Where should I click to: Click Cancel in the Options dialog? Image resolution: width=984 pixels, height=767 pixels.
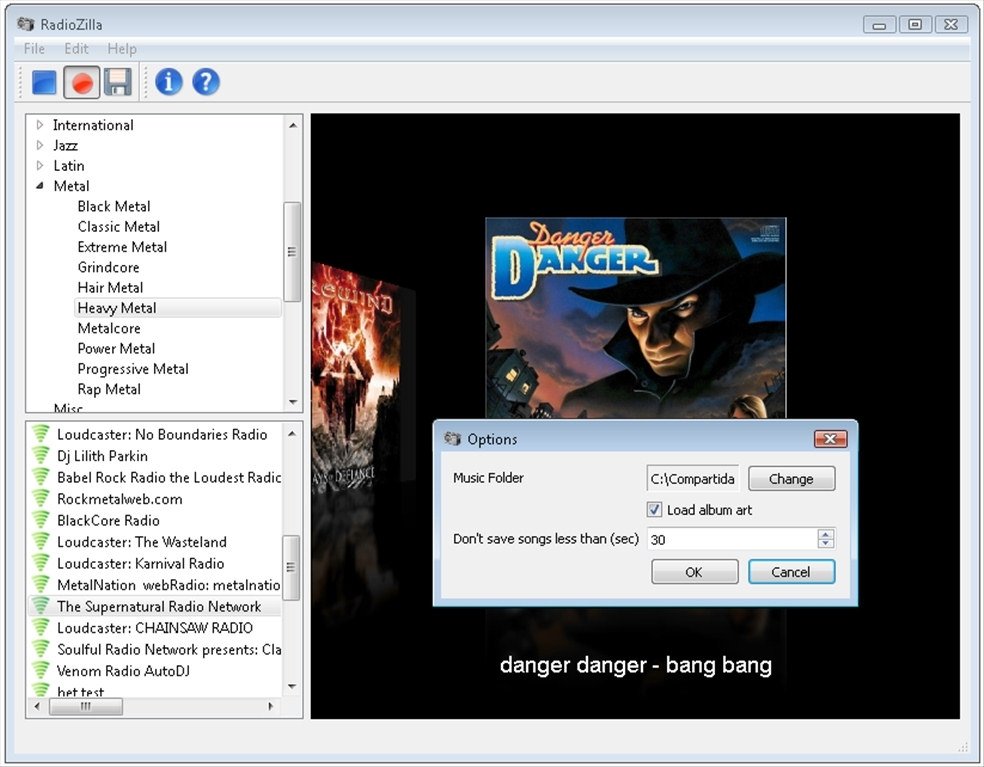click(791, 572)
